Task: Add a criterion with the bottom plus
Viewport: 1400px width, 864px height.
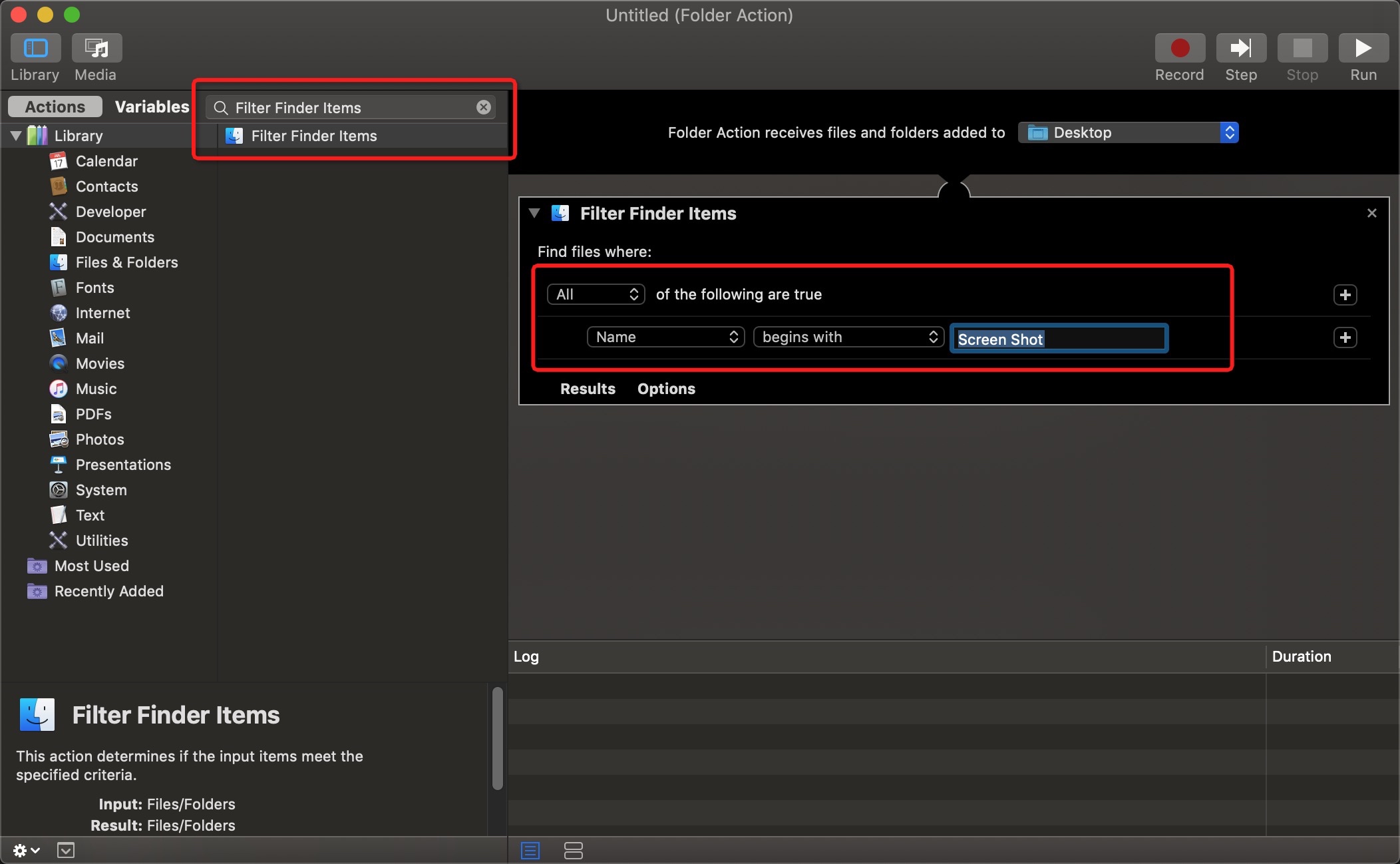Action: (x=1345, y=337)
